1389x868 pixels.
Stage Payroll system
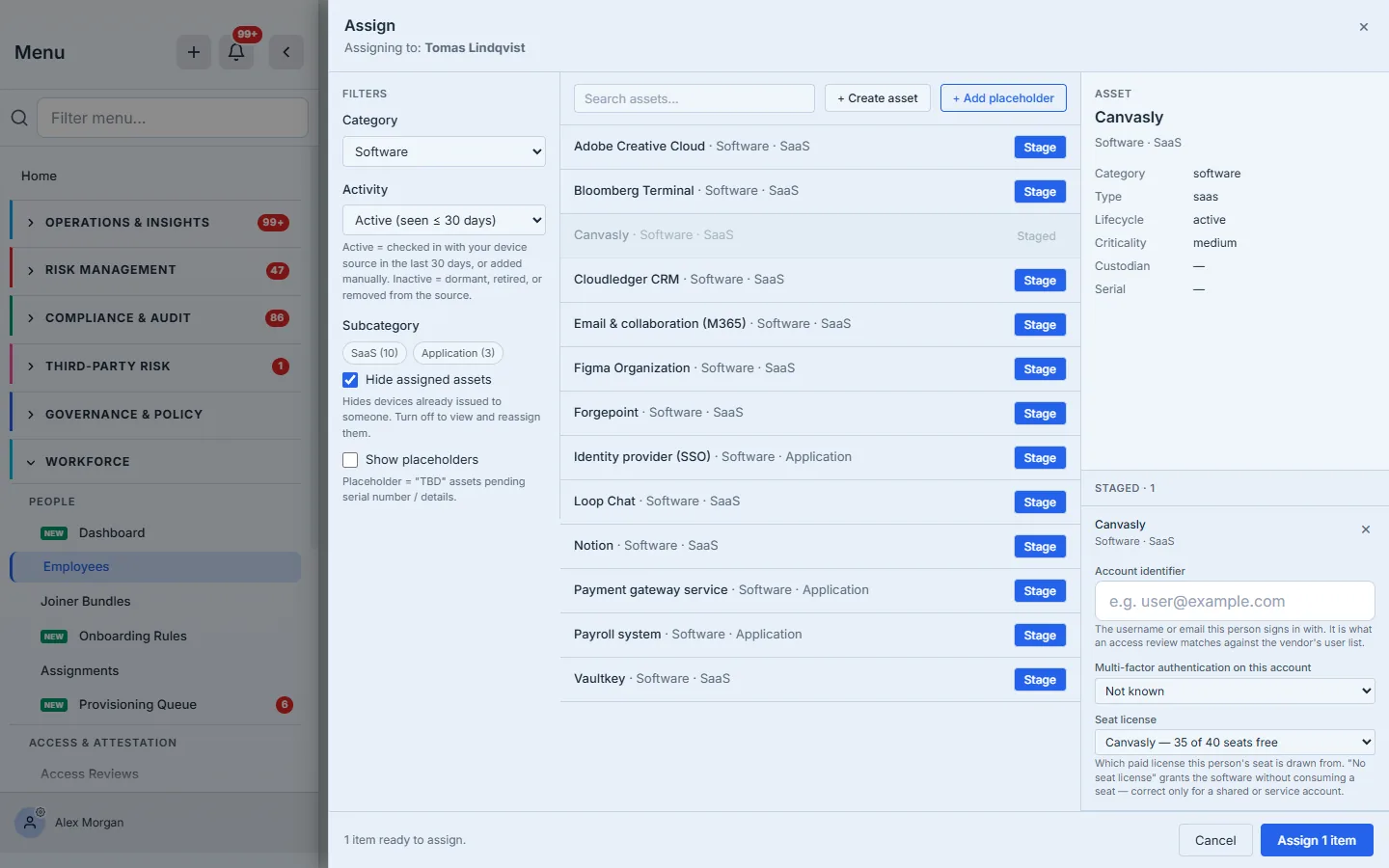[x=1040, y=636]
